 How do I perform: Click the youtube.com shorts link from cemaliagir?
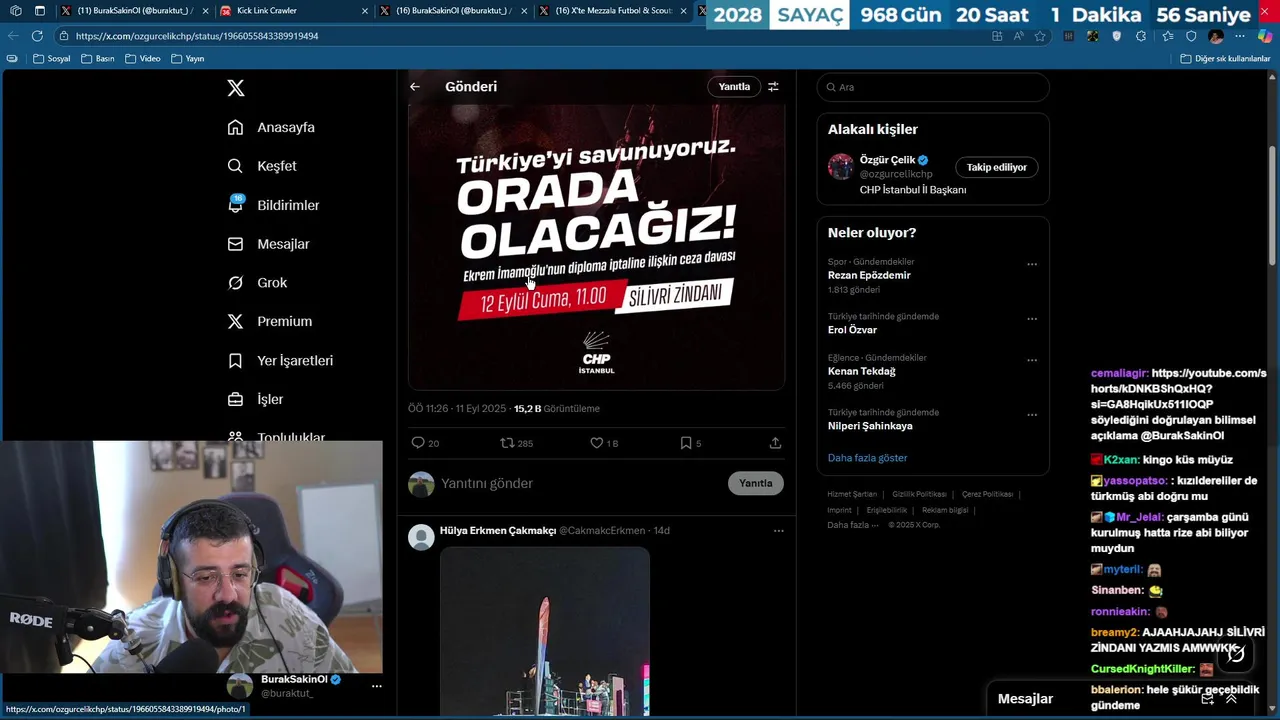tap(1178, 389)
